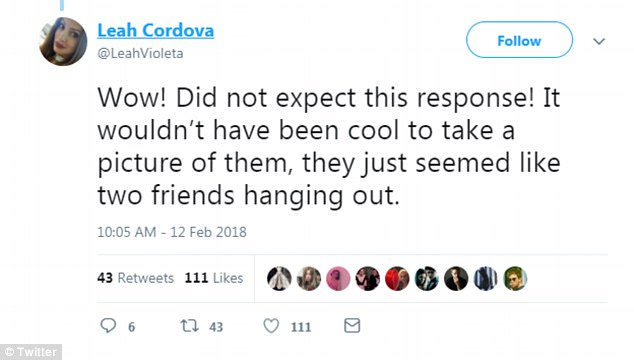
Task: Click the Follow button
Action: click(x=519, y=40)
